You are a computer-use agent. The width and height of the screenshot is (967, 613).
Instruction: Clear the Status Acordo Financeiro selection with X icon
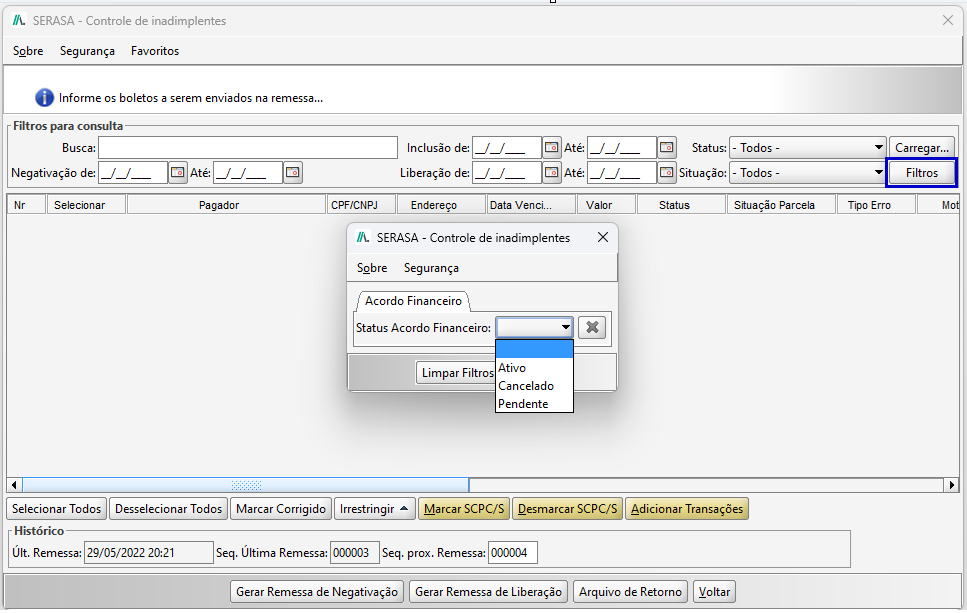point(592,327)
